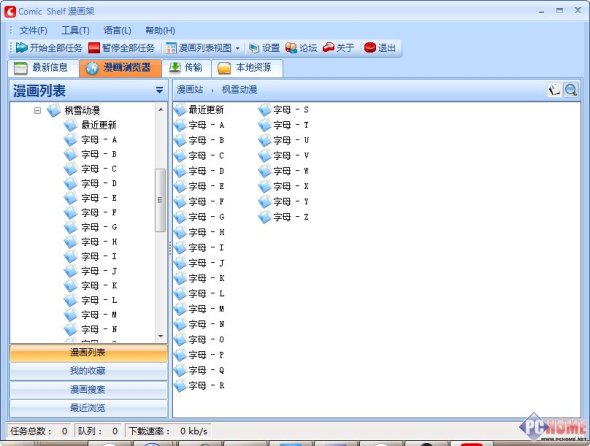590x446 pixels.
Task: Click the back/up icon in breadcrumb bar
Action: coord(554,90)
